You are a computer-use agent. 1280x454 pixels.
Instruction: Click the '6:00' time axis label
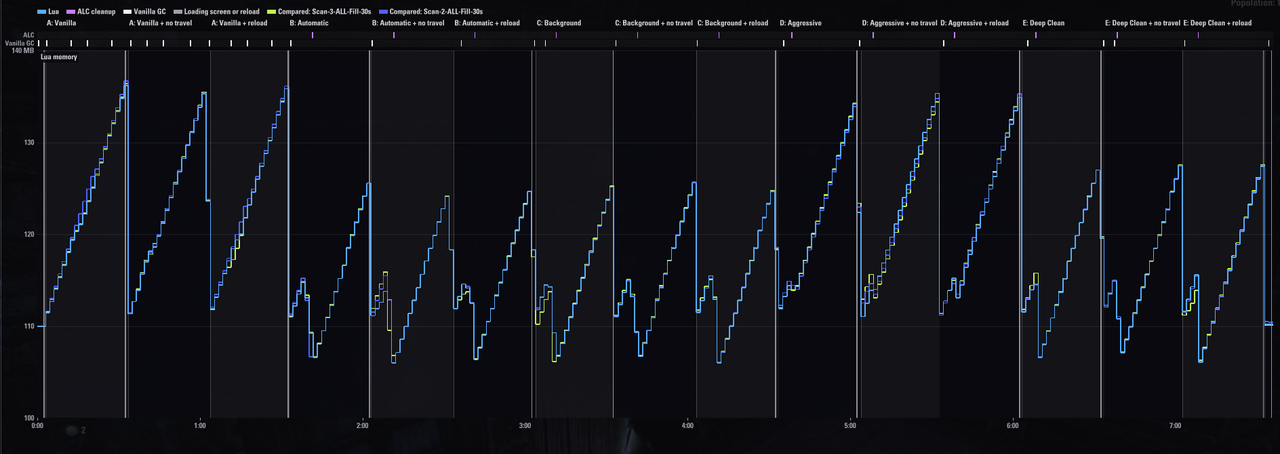(x=1013, y=426)
